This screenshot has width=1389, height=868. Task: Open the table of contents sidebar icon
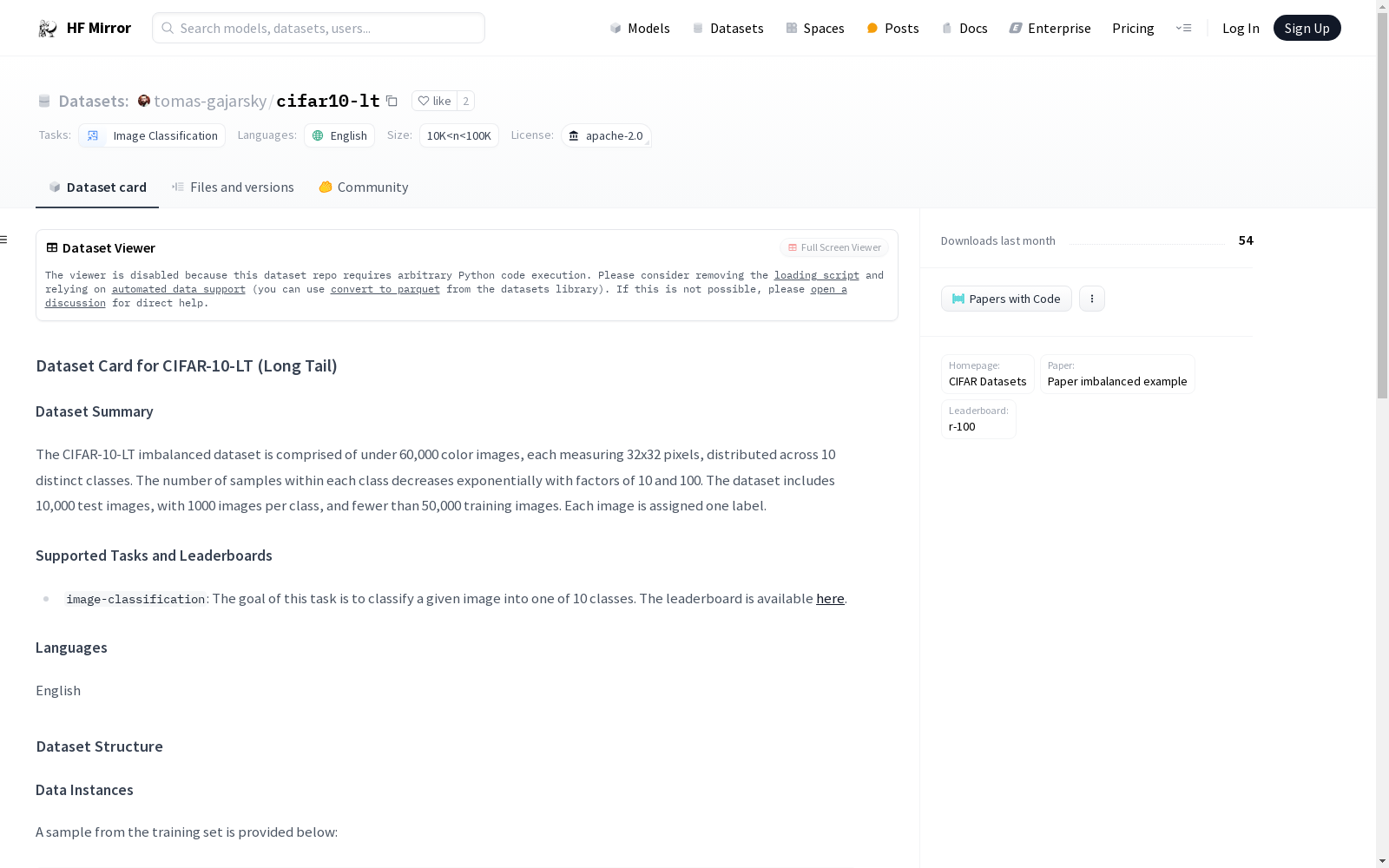[x=4, y=240]
